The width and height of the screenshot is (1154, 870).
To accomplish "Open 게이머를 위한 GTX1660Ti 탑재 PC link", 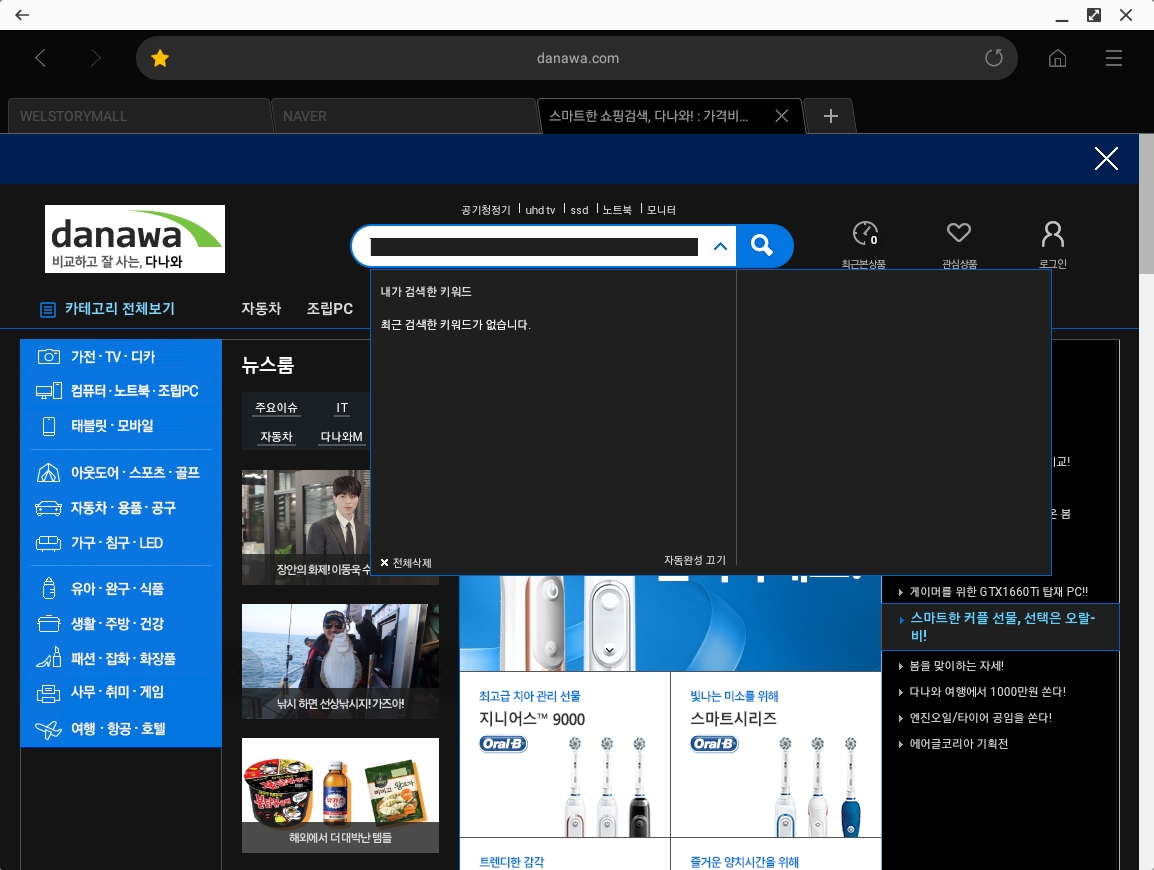I will 998,592.
